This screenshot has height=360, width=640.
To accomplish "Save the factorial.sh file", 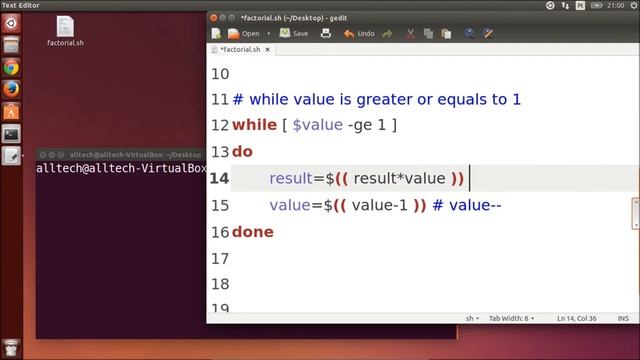I will [294, 33].
